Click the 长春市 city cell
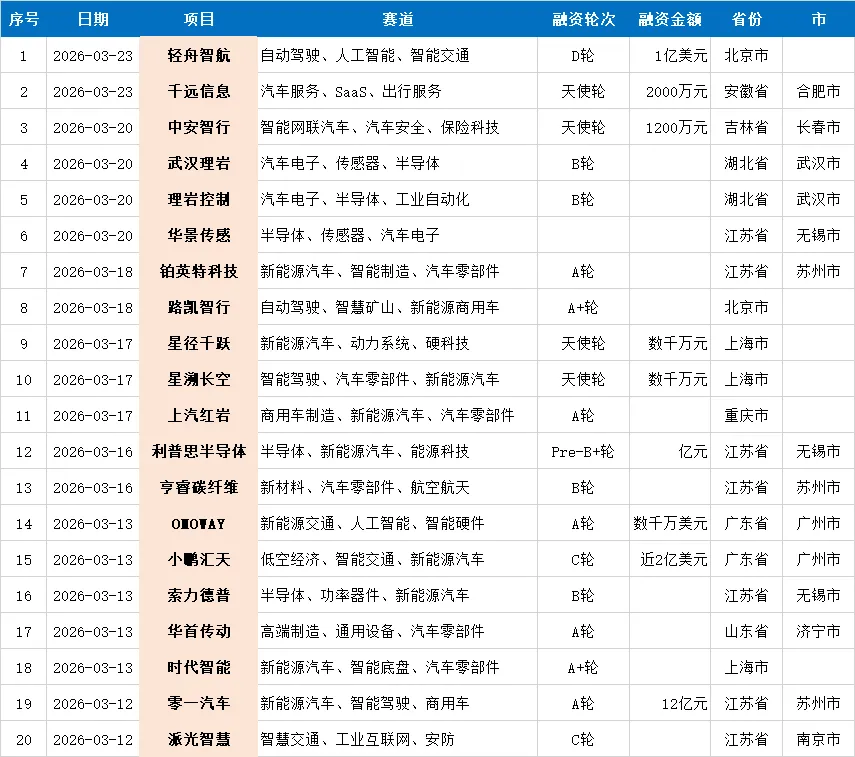The image size is (855, 757). coord(818,127)
